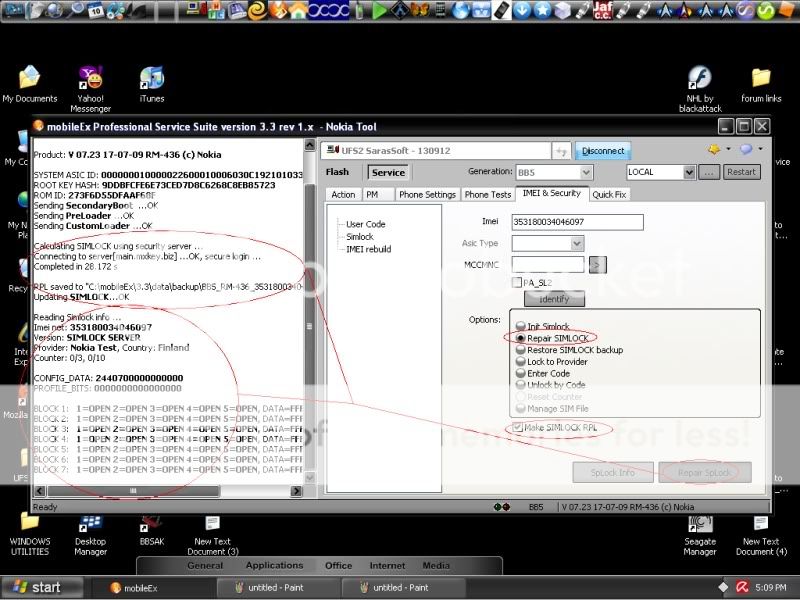Click the ellipsis browse button beside LOCAL
Screen dimensions: 800x600
(x=709, y=172)
